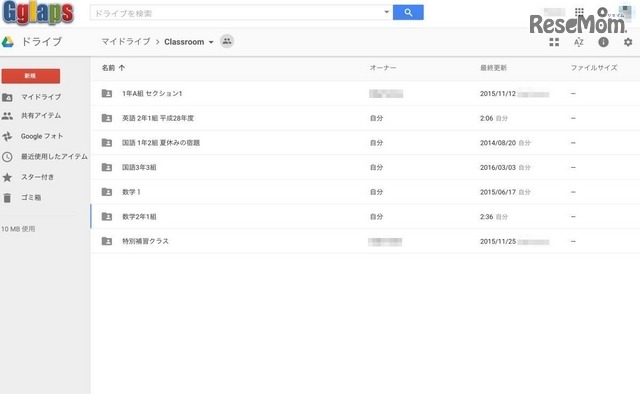The width and height of the screenshot is (640, 394).
Task: Click folder icon of 数学 1 row
Action: (107, 192)
